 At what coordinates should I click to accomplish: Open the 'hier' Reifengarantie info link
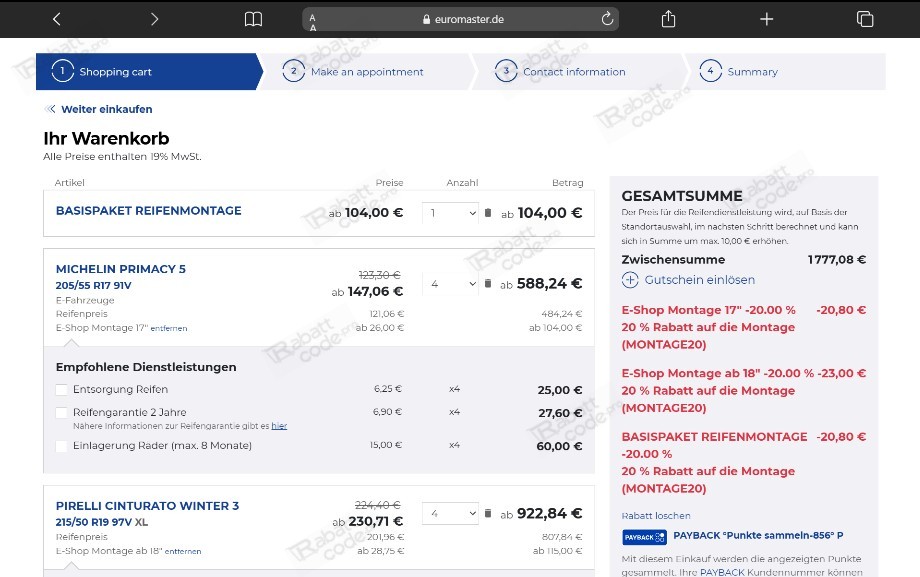pos(279,426)
